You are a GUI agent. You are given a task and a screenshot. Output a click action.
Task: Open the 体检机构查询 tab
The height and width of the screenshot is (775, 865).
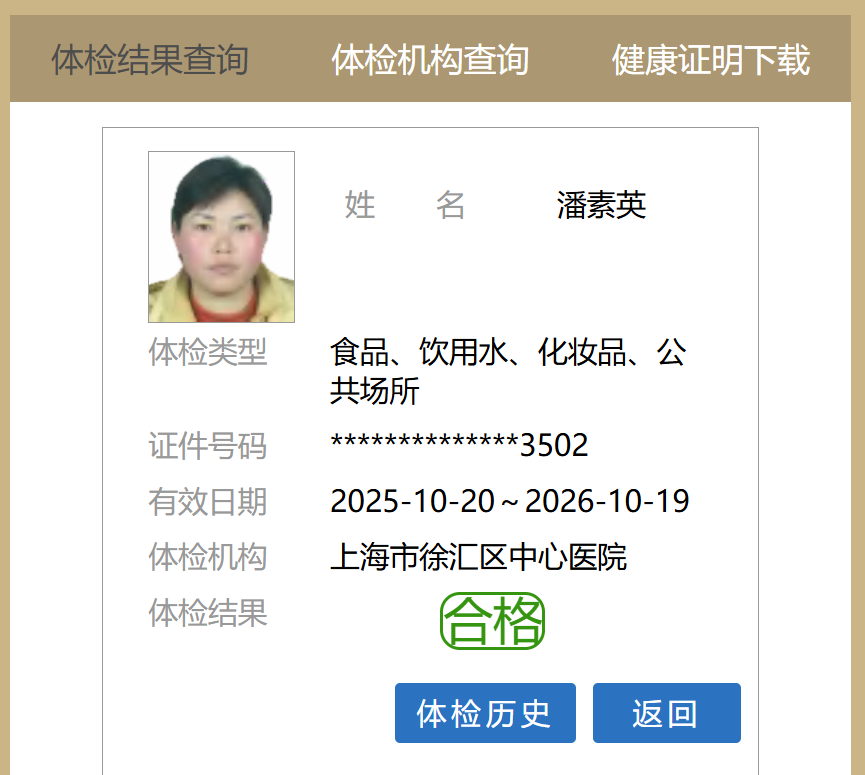pos(430,60)
